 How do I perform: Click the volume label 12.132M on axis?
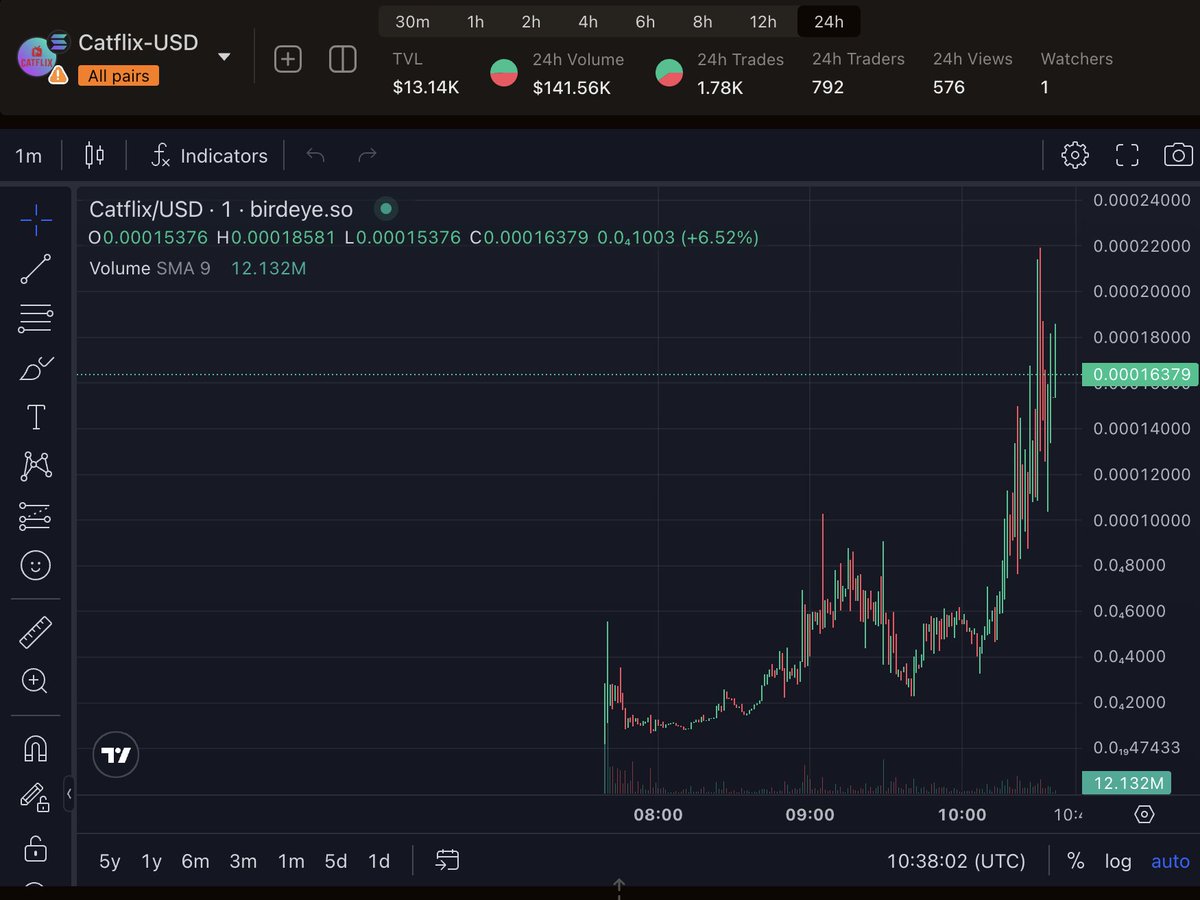[x=1128, y=783]
